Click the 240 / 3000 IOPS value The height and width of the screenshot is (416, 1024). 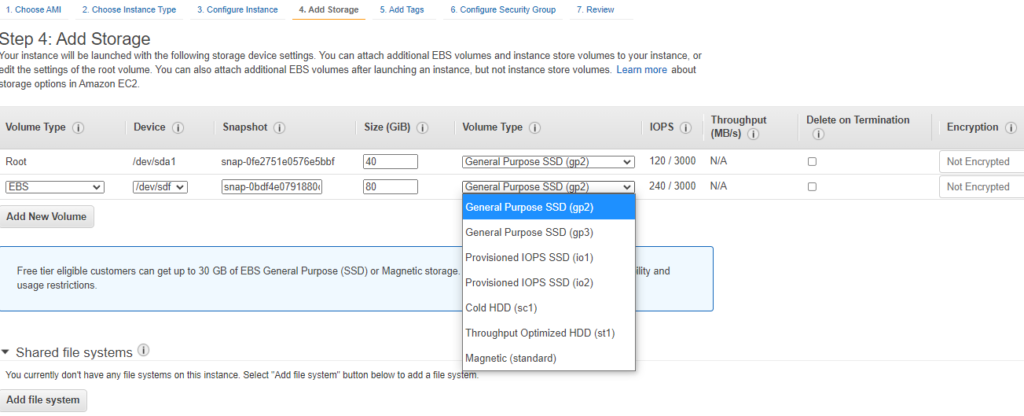[x=673, y=186]
